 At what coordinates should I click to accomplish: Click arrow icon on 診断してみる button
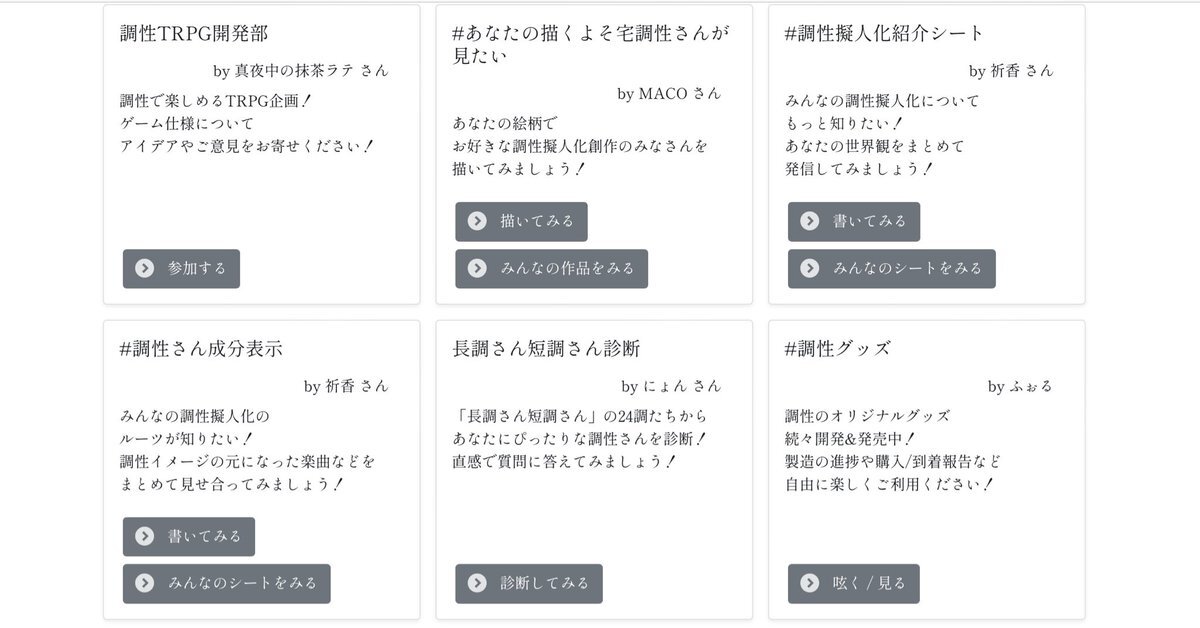[x=477, y=583]
